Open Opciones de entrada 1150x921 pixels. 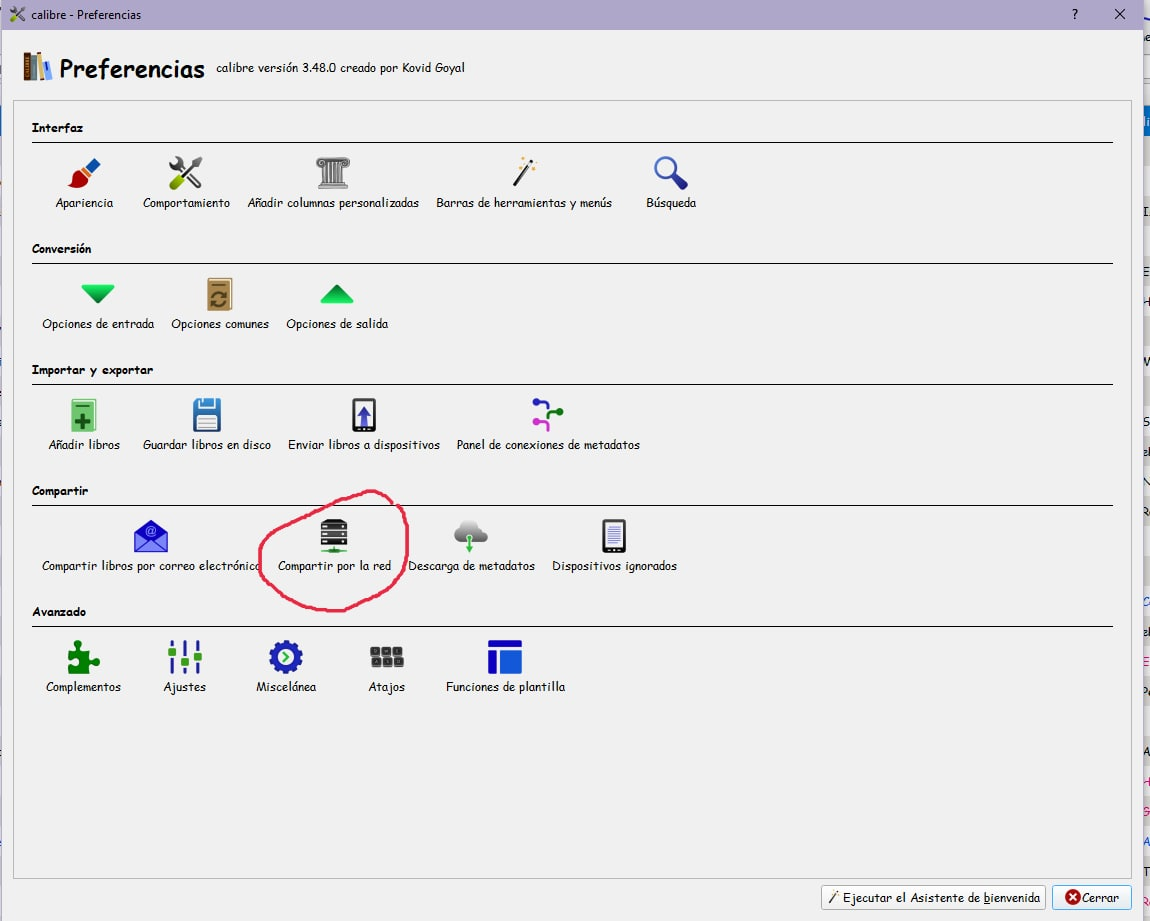[98, 304]
